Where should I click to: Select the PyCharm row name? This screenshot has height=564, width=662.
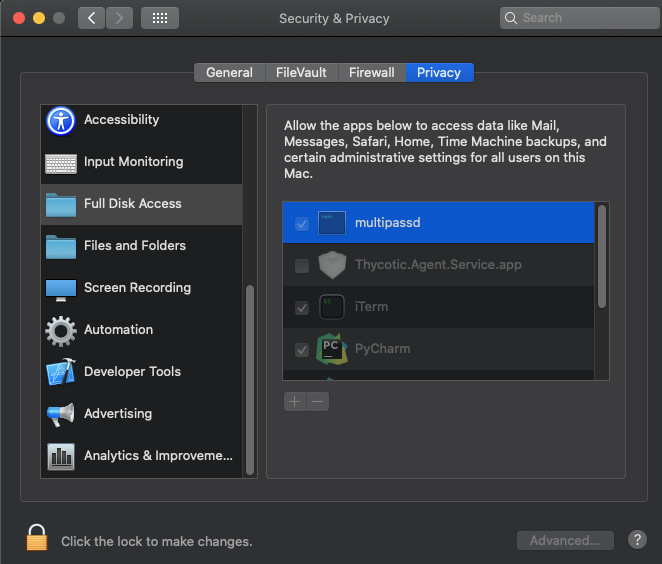pyautogui.click(x=383, y=349)
